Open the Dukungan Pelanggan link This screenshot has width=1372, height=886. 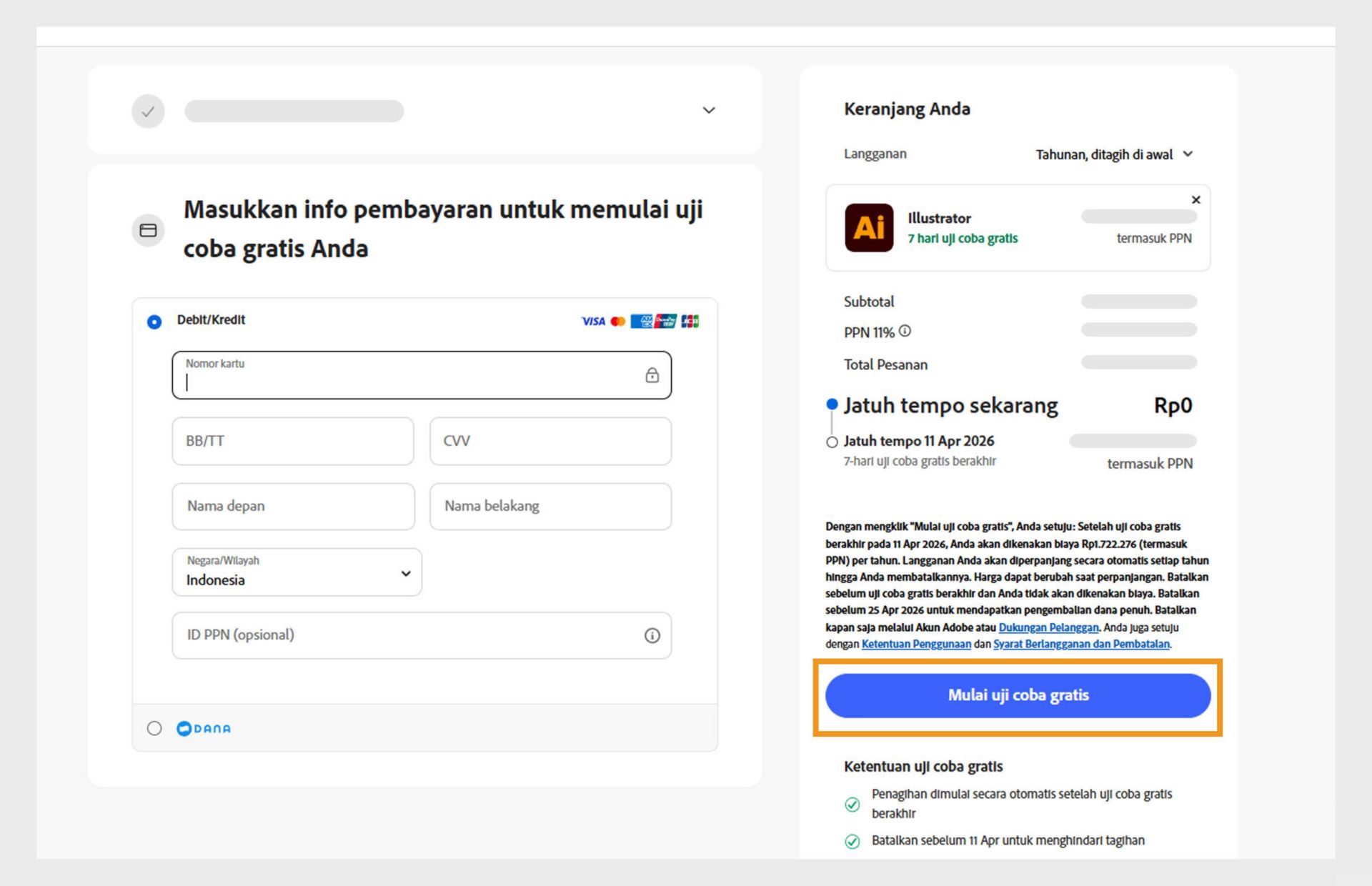point(1050,627)
